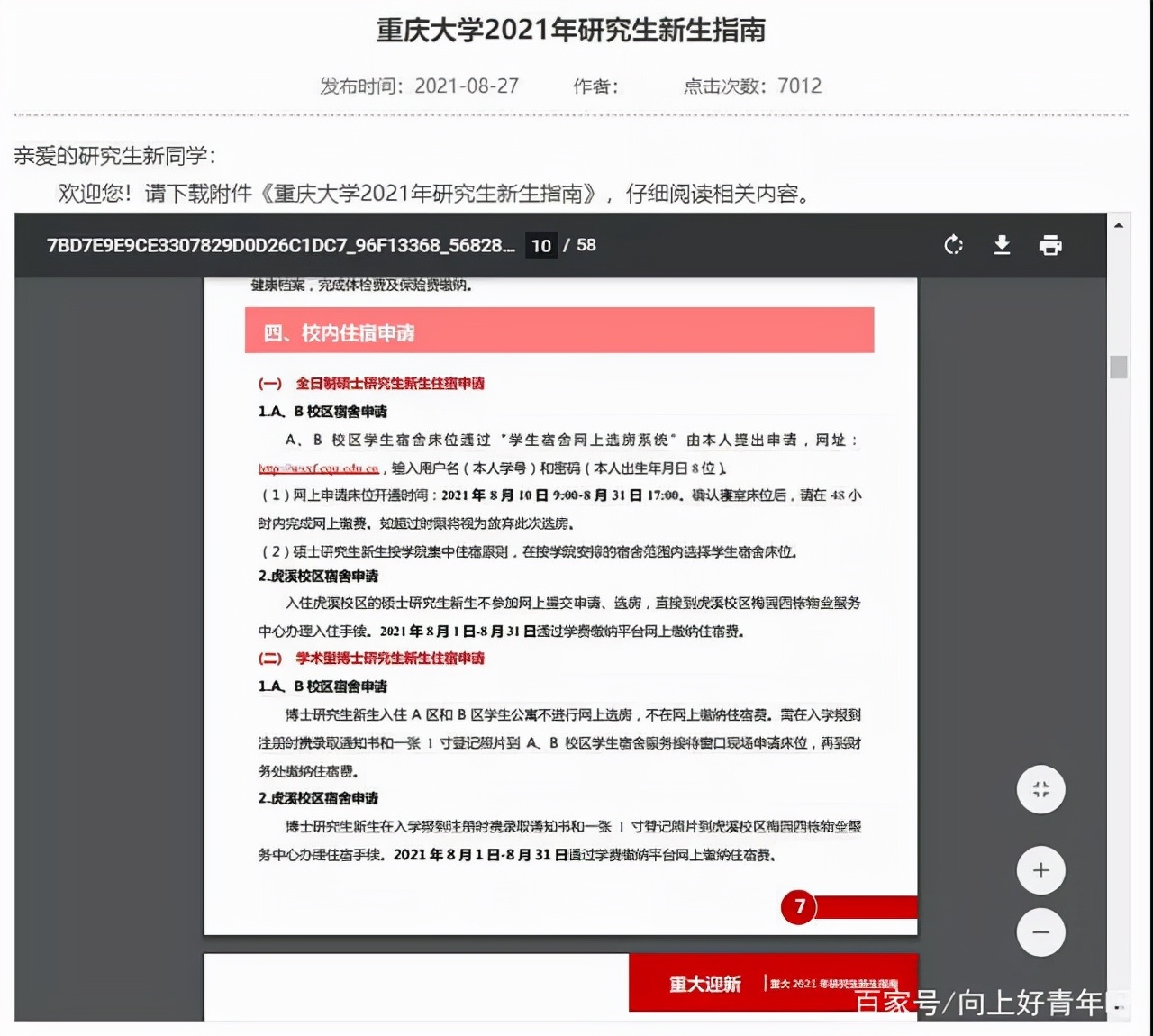Print the document using the printer icon
The height and width of the screenshot is (1036, 1153).
[1048, 244]
